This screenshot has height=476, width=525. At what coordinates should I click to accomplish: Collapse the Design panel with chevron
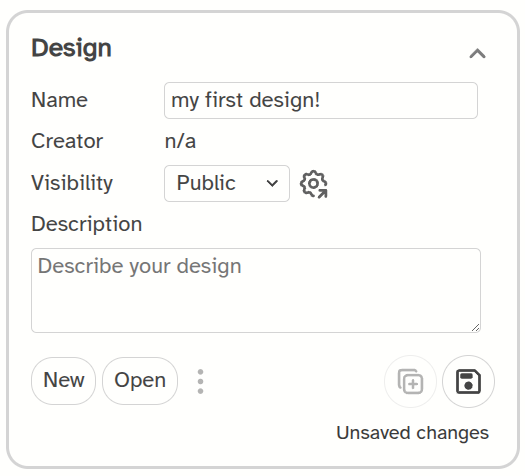[x=477, y=54]
